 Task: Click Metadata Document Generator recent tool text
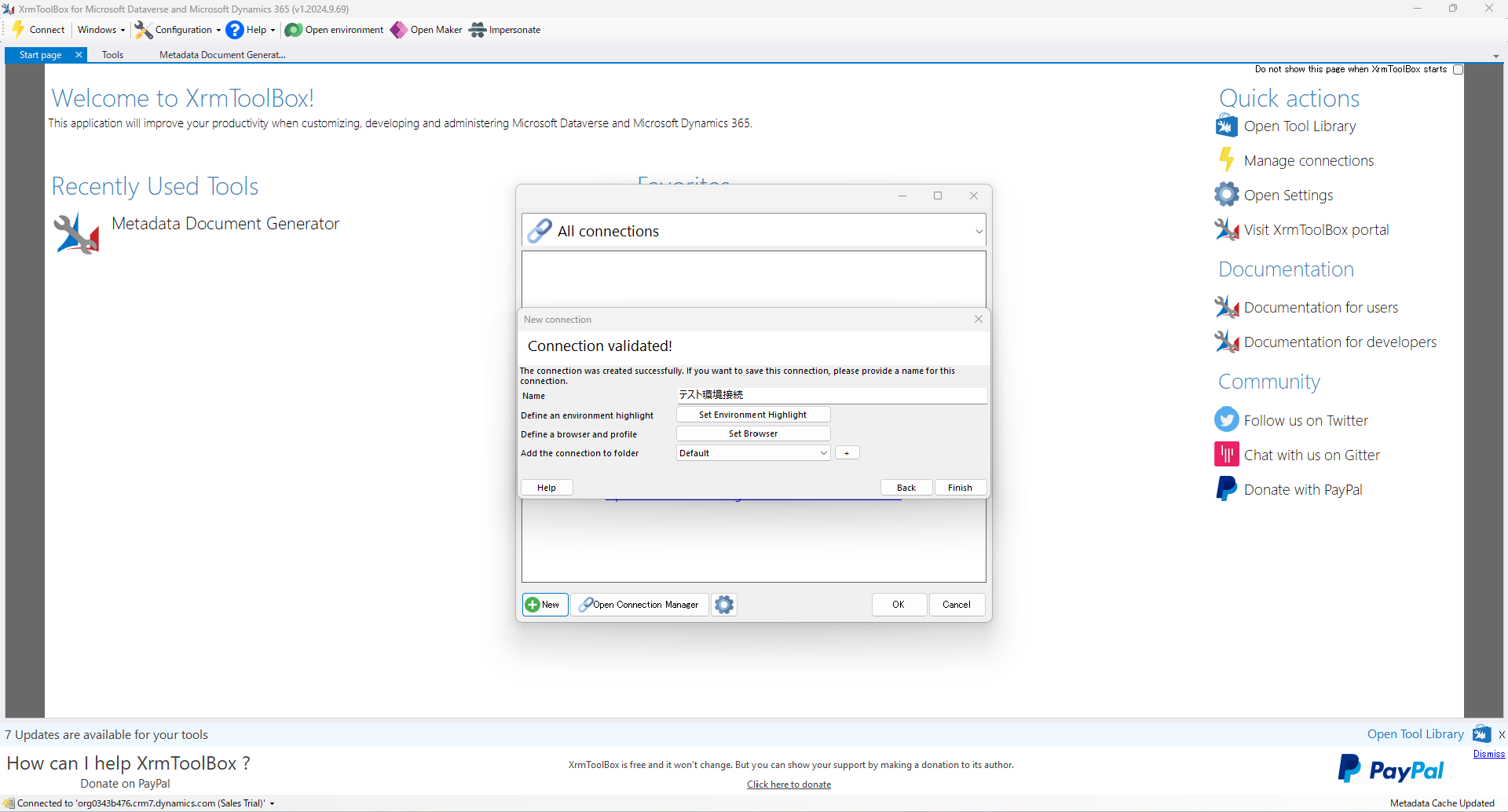click(225, 224)
